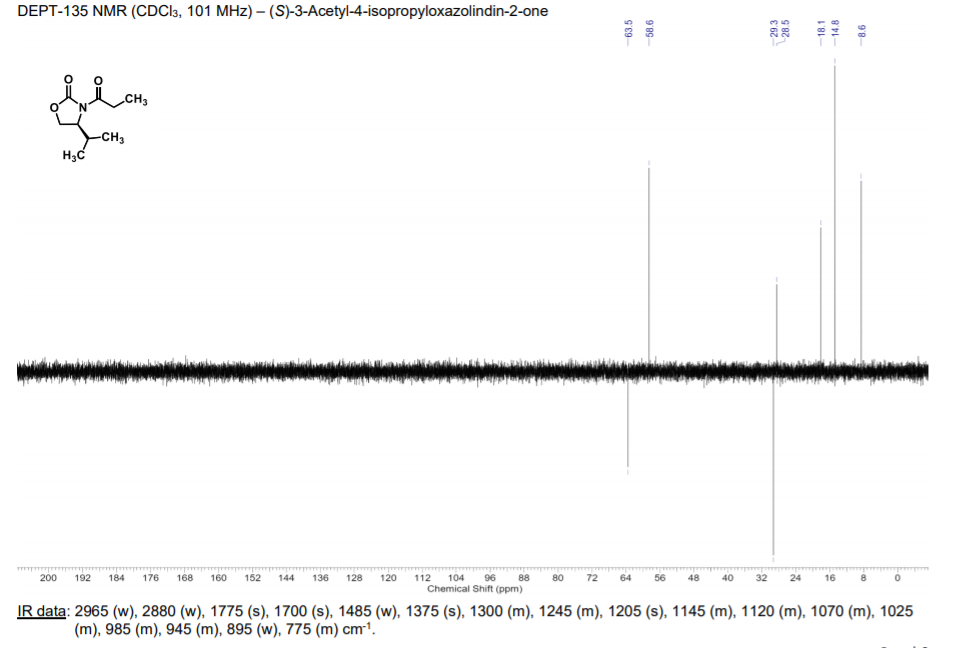The height and width of the screenshot is (648, 964).
Task: Click the CH3 label on the propanoyl chain
Action: [x=138, y=99]
